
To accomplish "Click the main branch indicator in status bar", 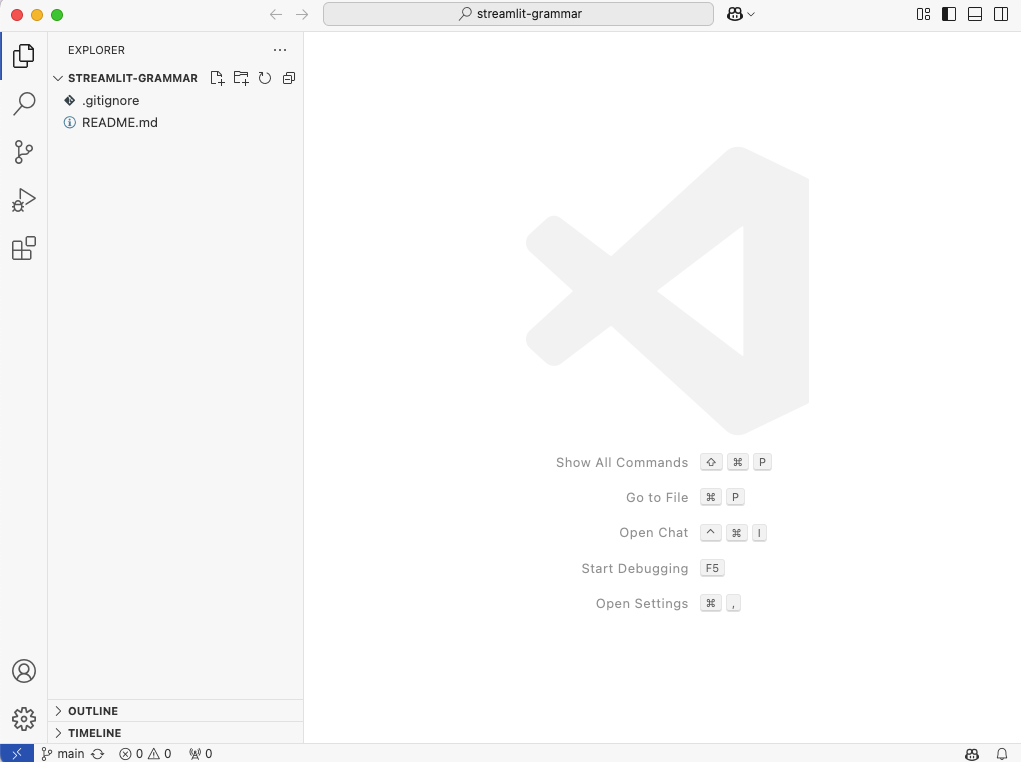I will 64,753.
